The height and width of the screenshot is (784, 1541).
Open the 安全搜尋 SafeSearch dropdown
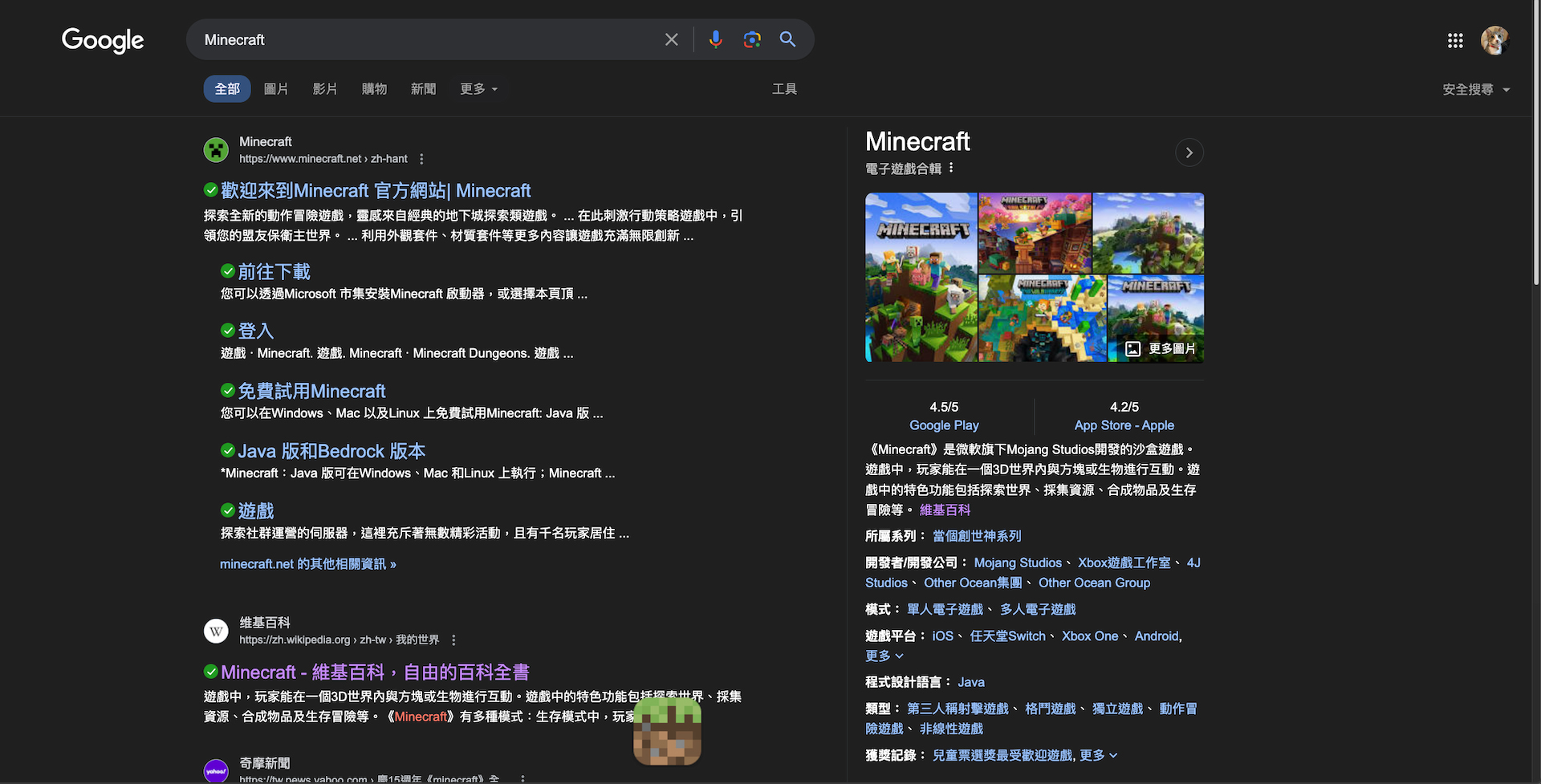click(x=1475, y=90)
